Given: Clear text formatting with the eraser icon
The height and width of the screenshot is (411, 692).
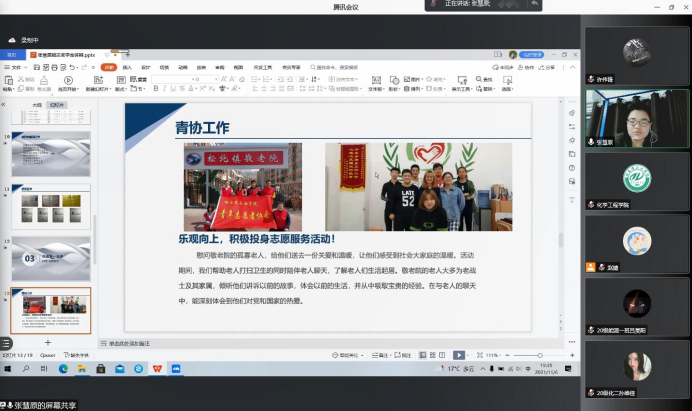Looking at the screenshot, I should (x=242, y=79).
